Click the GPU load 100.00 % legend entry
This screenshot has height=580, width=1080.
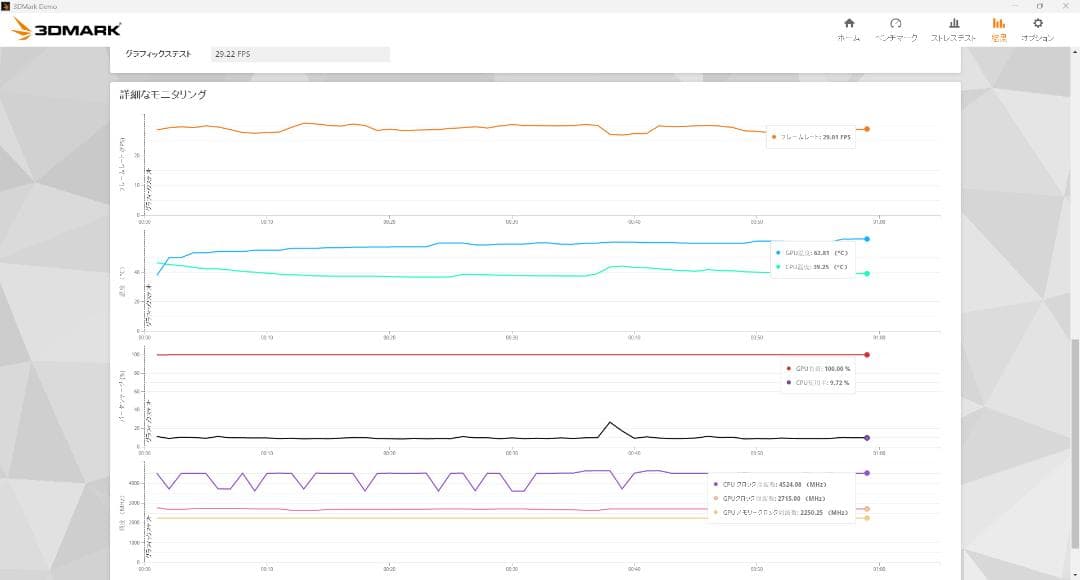point(820,369)
